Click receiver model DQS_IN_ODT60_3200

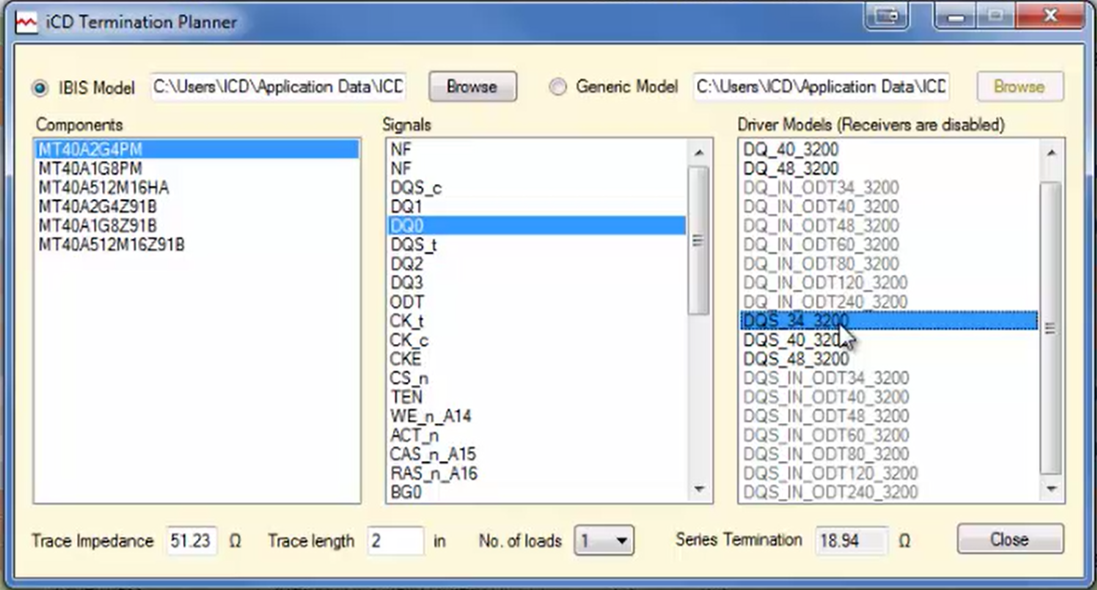889,435
